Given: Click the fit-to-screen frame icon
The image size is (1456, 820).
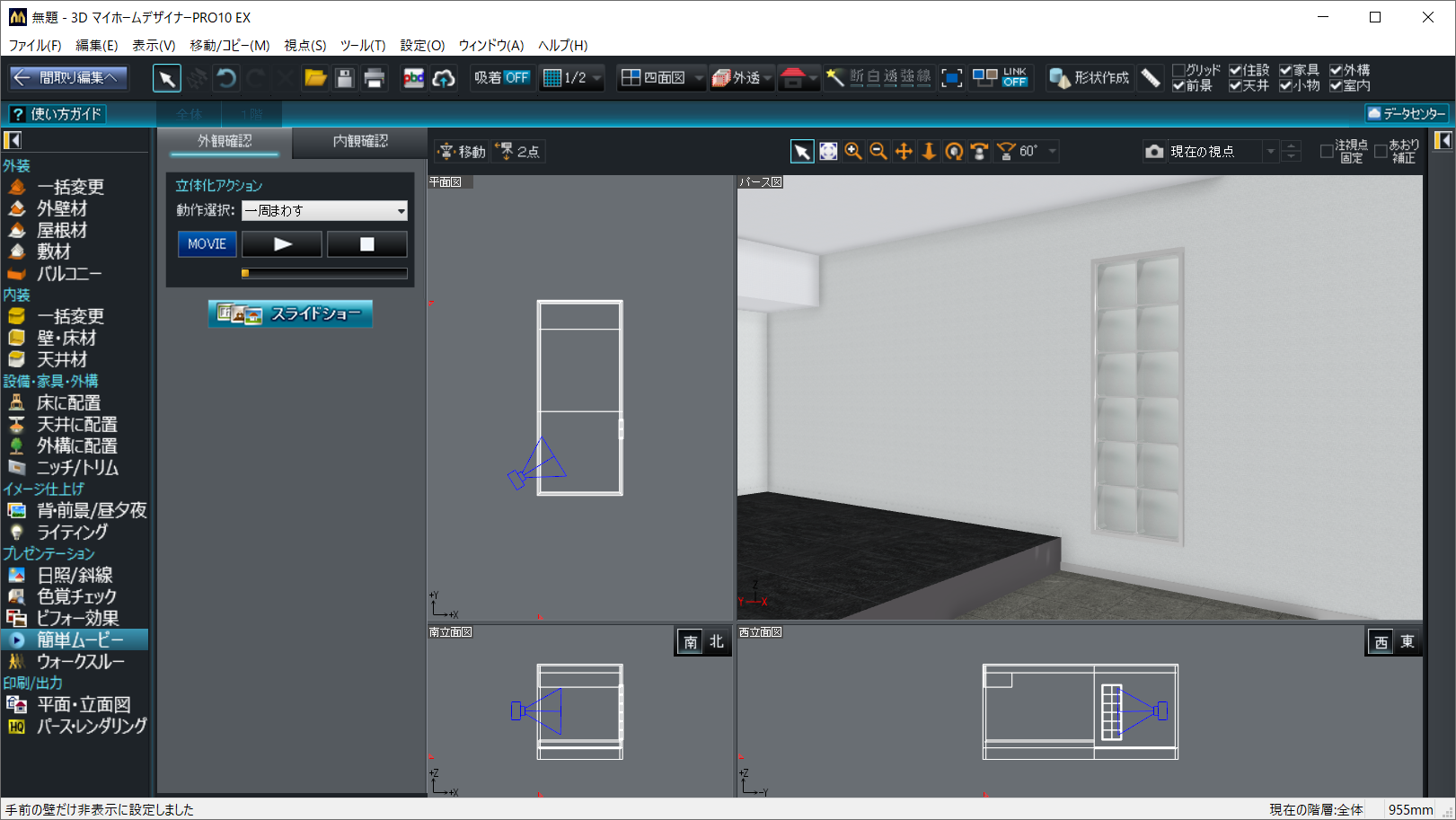Looking at the screenshot, I should pos(951,78).
